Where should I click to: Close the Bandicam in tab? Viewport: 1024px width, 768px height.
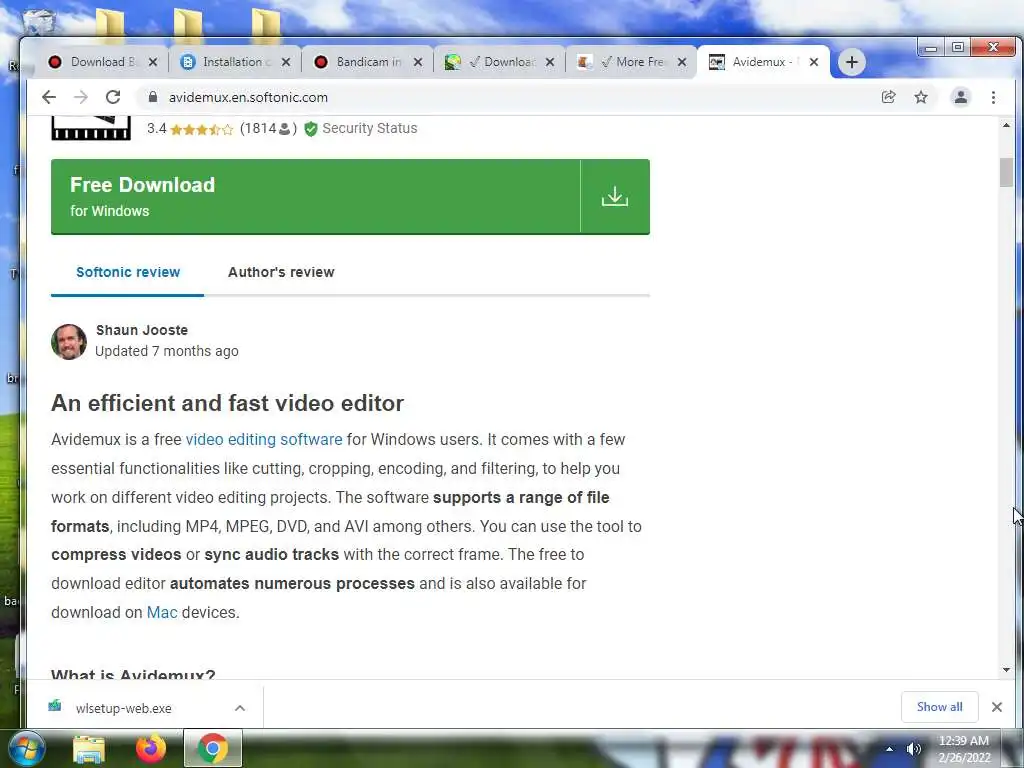tap(418, 62)
